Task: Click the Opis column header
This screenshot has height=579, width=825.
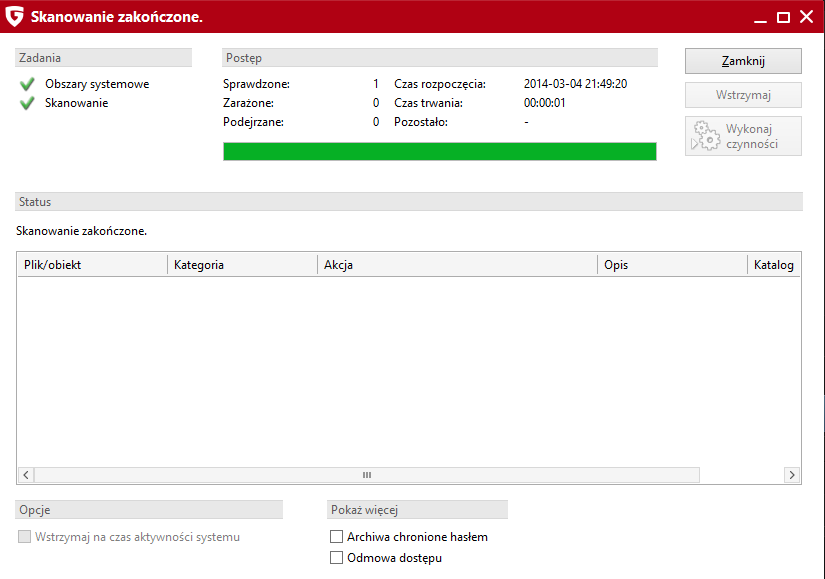Action: click(x=672, y=265)
